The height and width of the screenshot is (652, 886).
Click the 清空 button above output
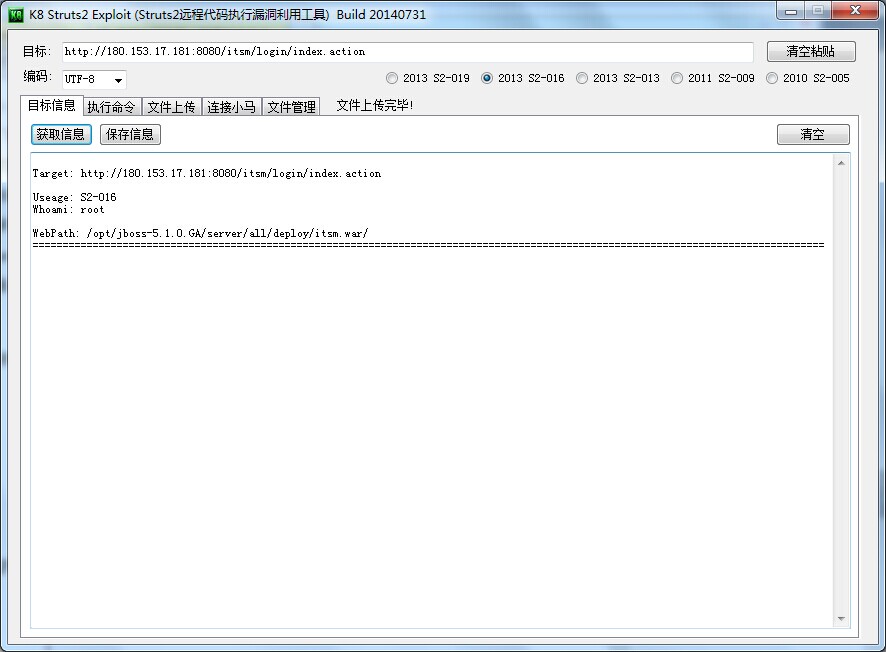[x=813, y=134]
